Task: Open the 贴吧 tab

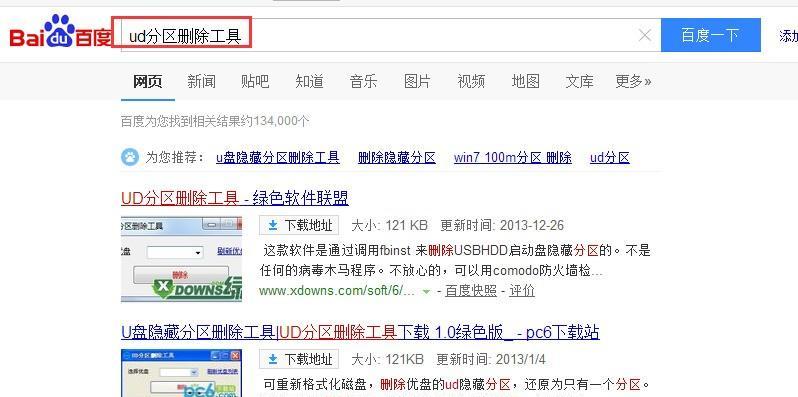Action: (x=255, y=81)
